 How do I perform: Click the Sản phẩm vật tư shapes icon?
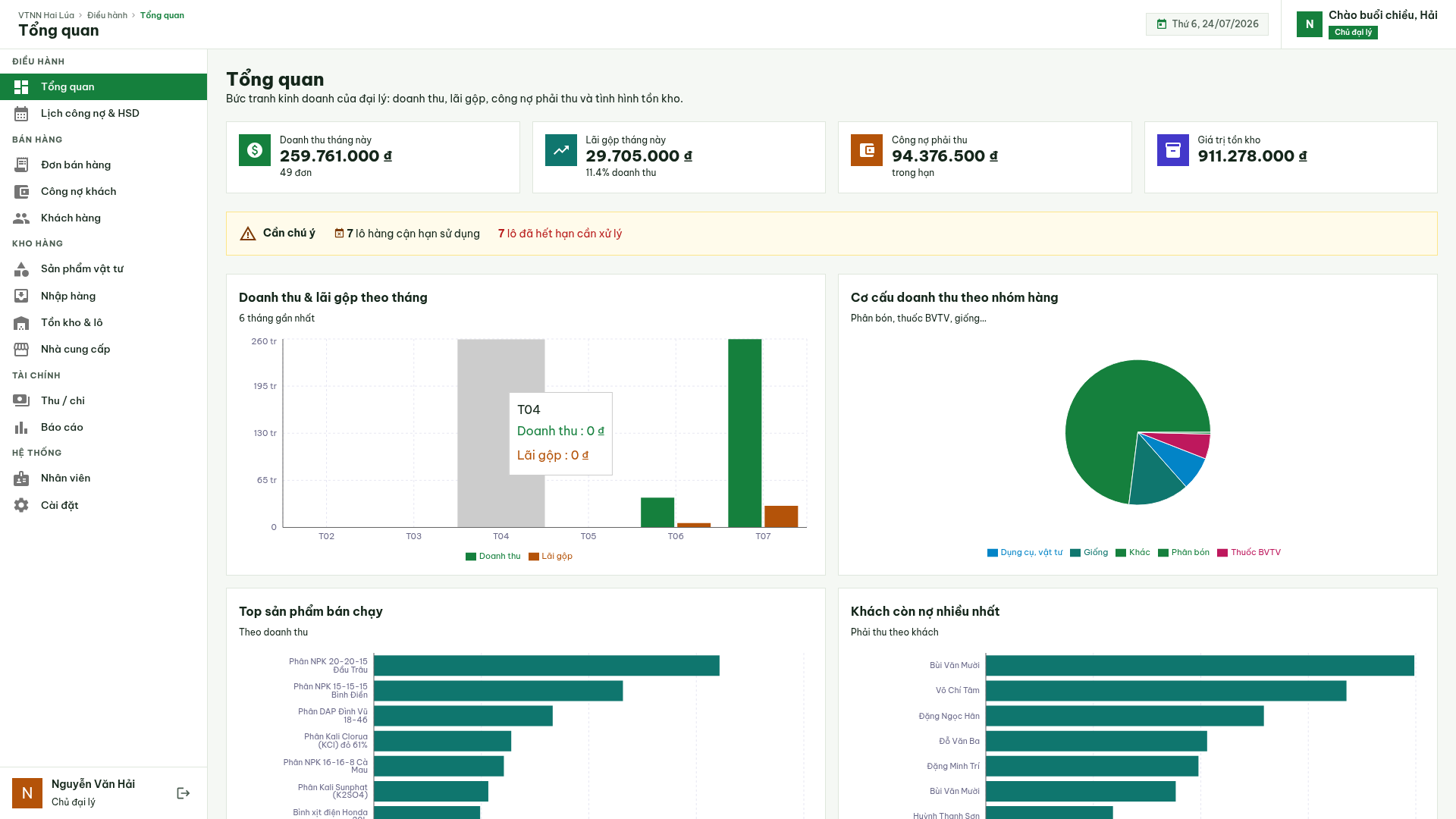click(21, 269)
